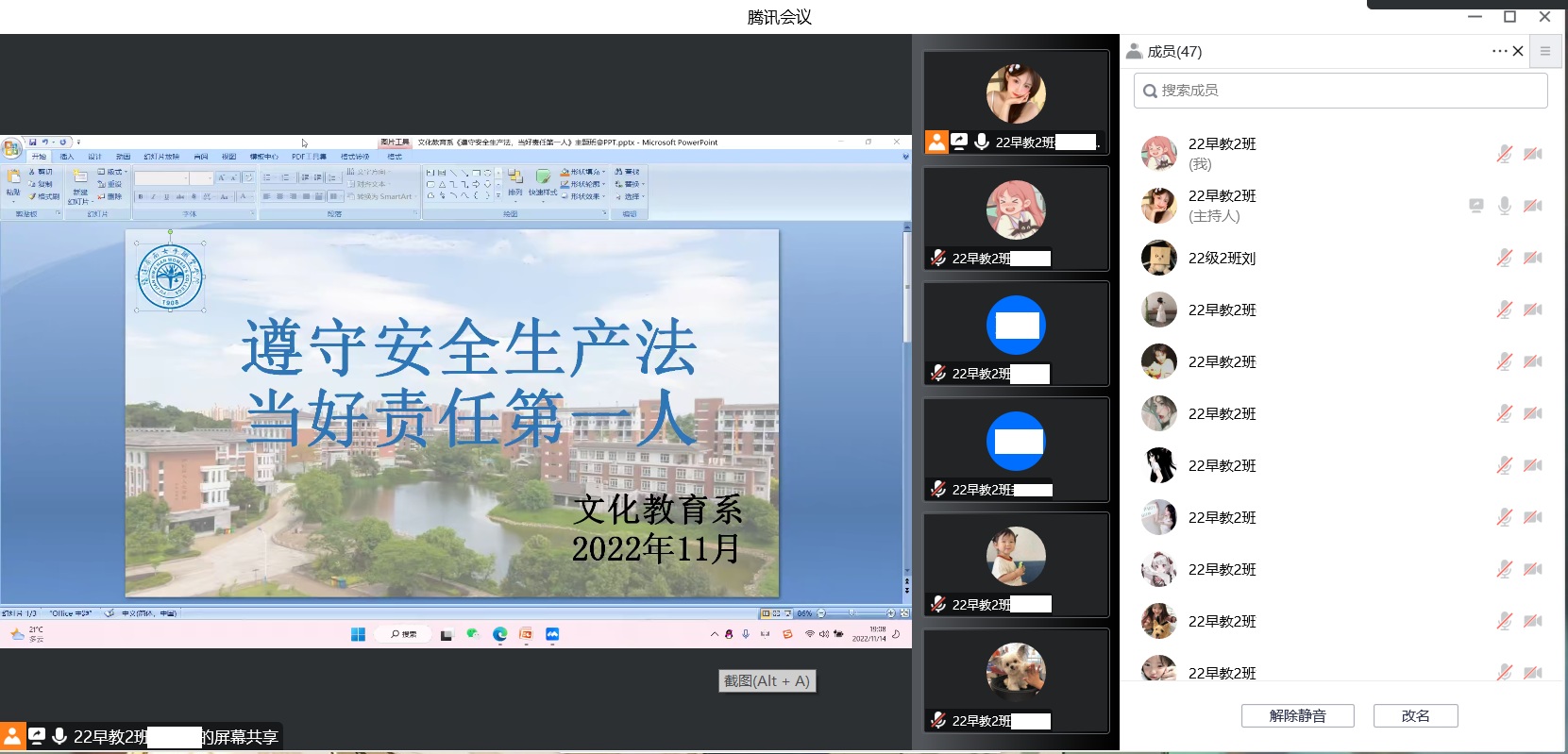Screen dimensions: 1568x754
Task: Open Microsoft Edge on shared taskbar
Action: (x=499, y=634)
